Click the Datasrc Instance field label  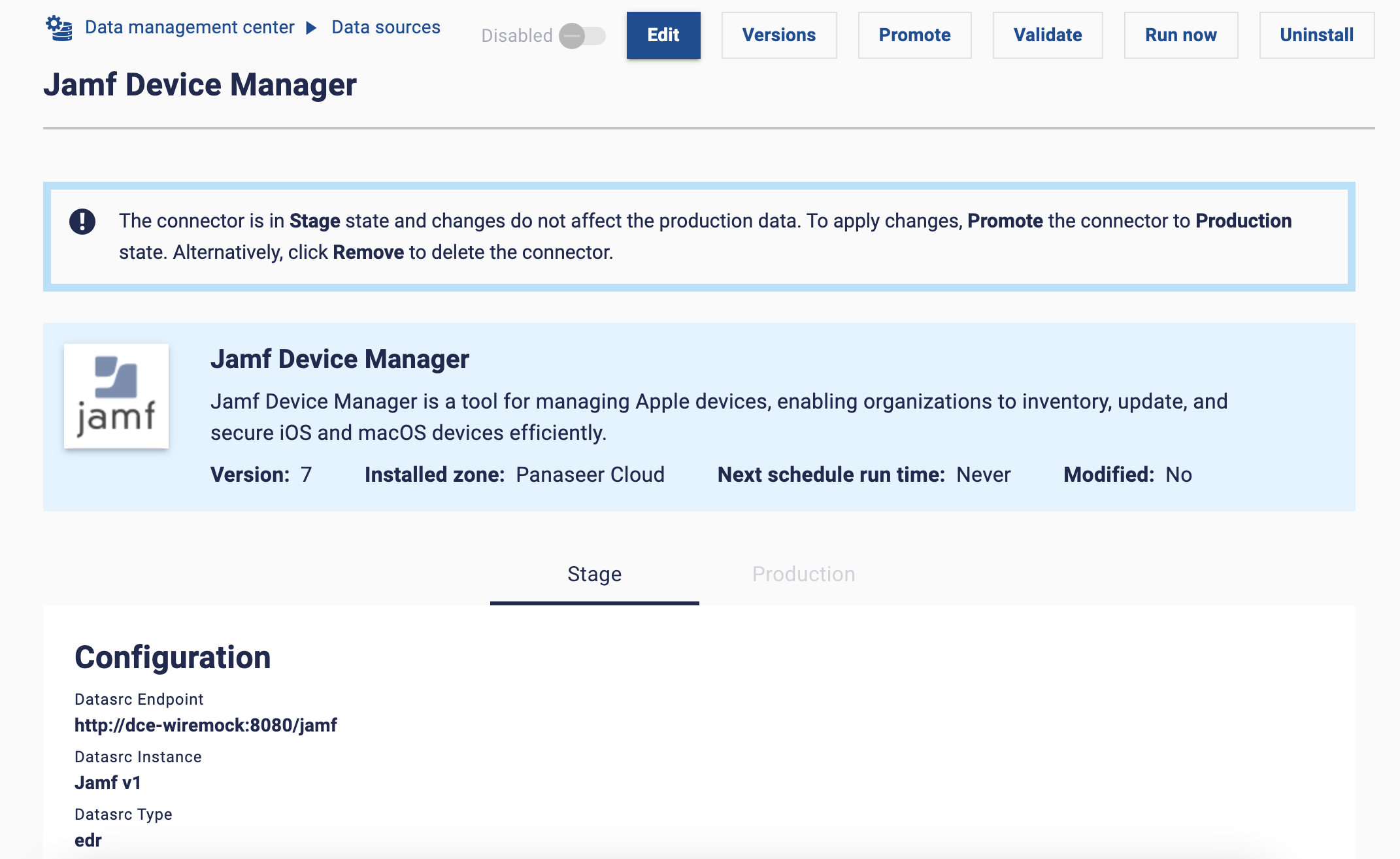coord(138,758)
